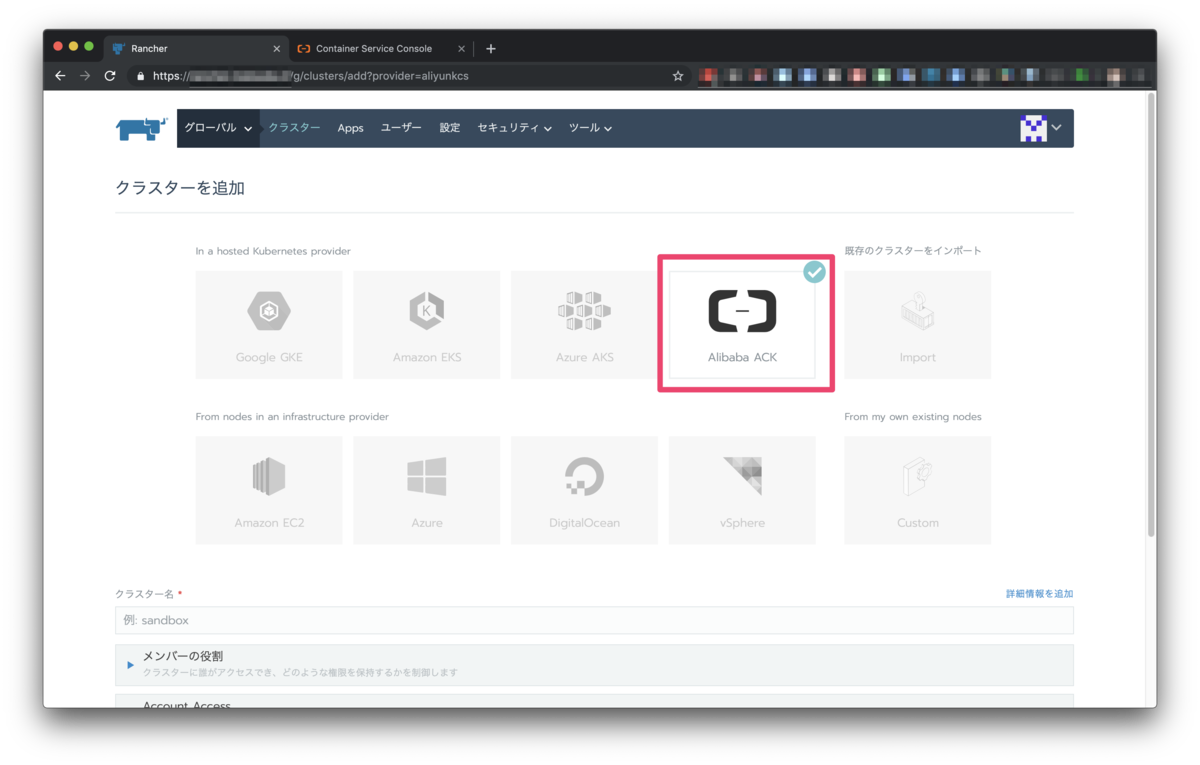Select the Amazon EKS provider card
Screen dimensions: 1200x765
point(427,325)
